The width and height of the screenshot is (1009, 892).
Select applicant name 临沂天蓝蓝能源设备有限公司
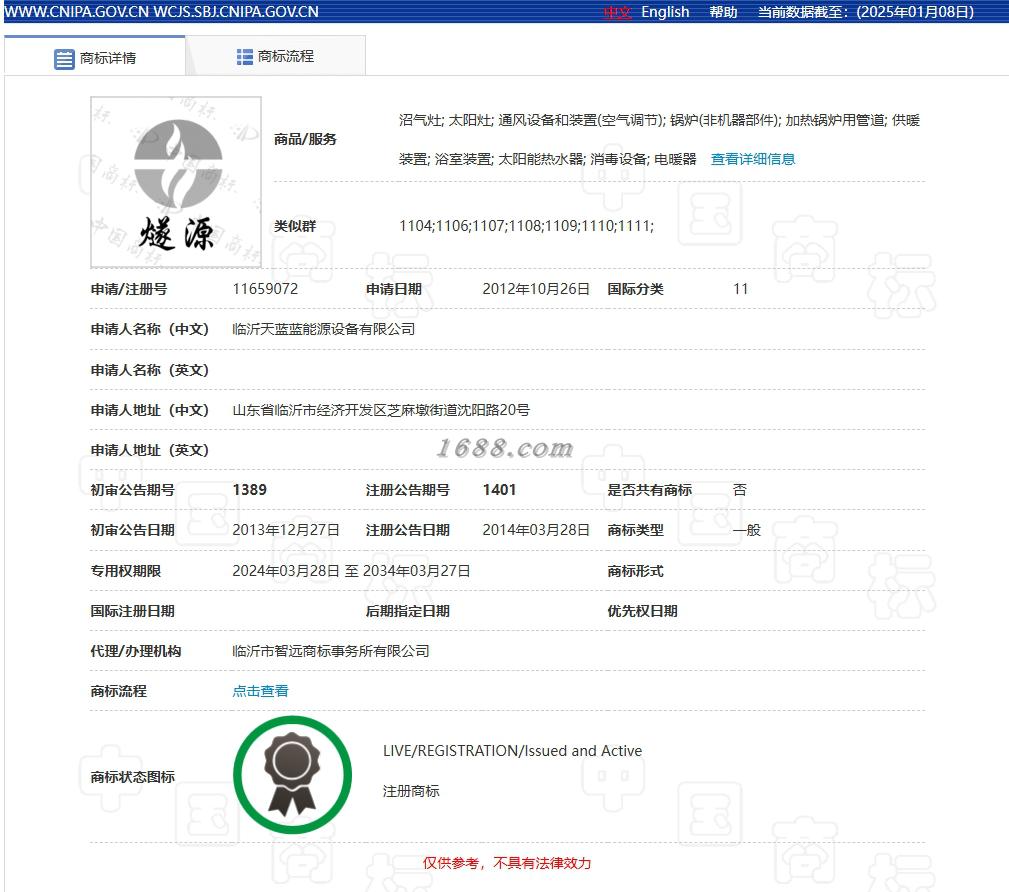324,330
